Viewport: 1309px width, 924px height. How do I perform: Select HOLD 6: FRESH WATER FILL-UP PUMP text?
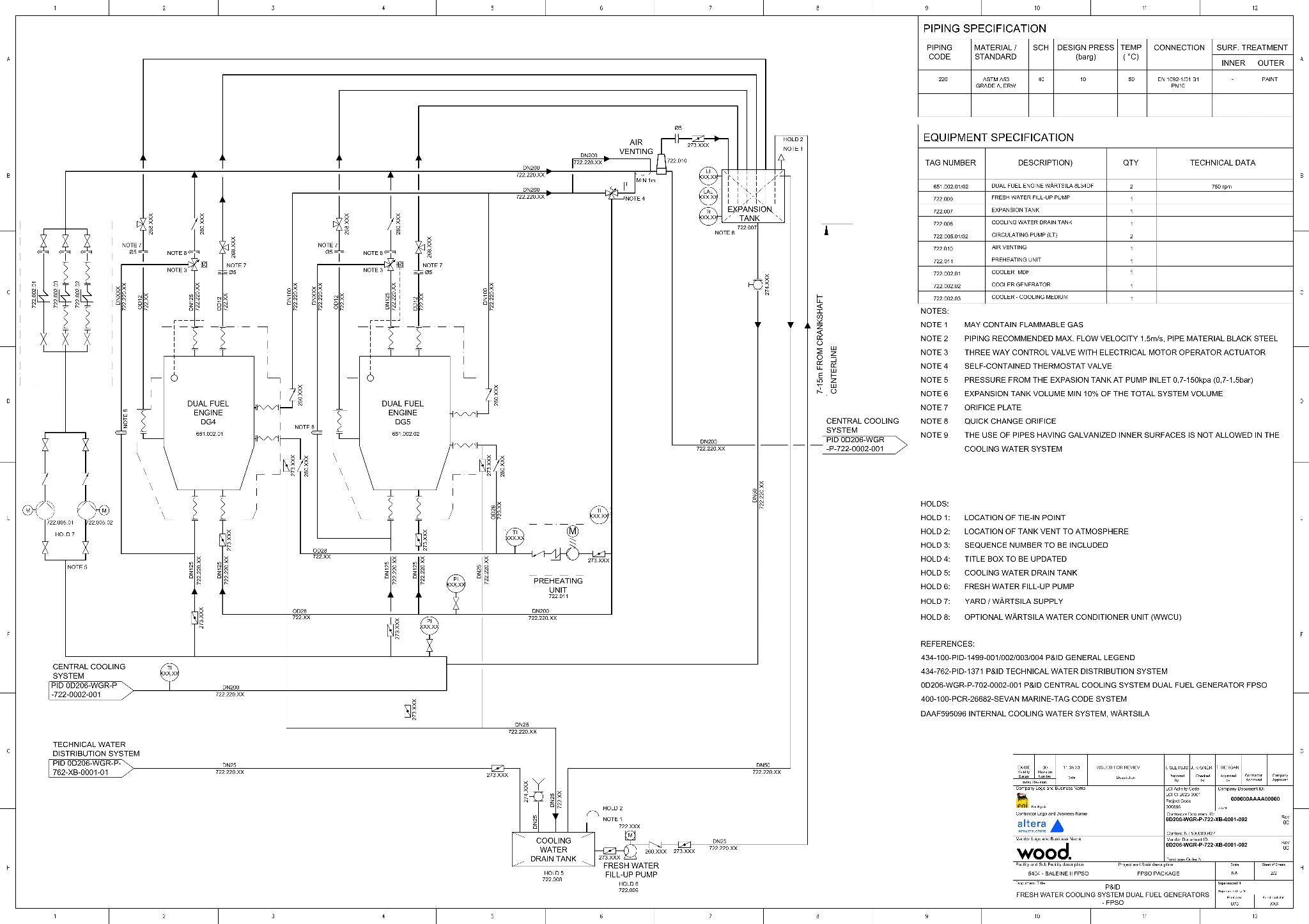997,587
